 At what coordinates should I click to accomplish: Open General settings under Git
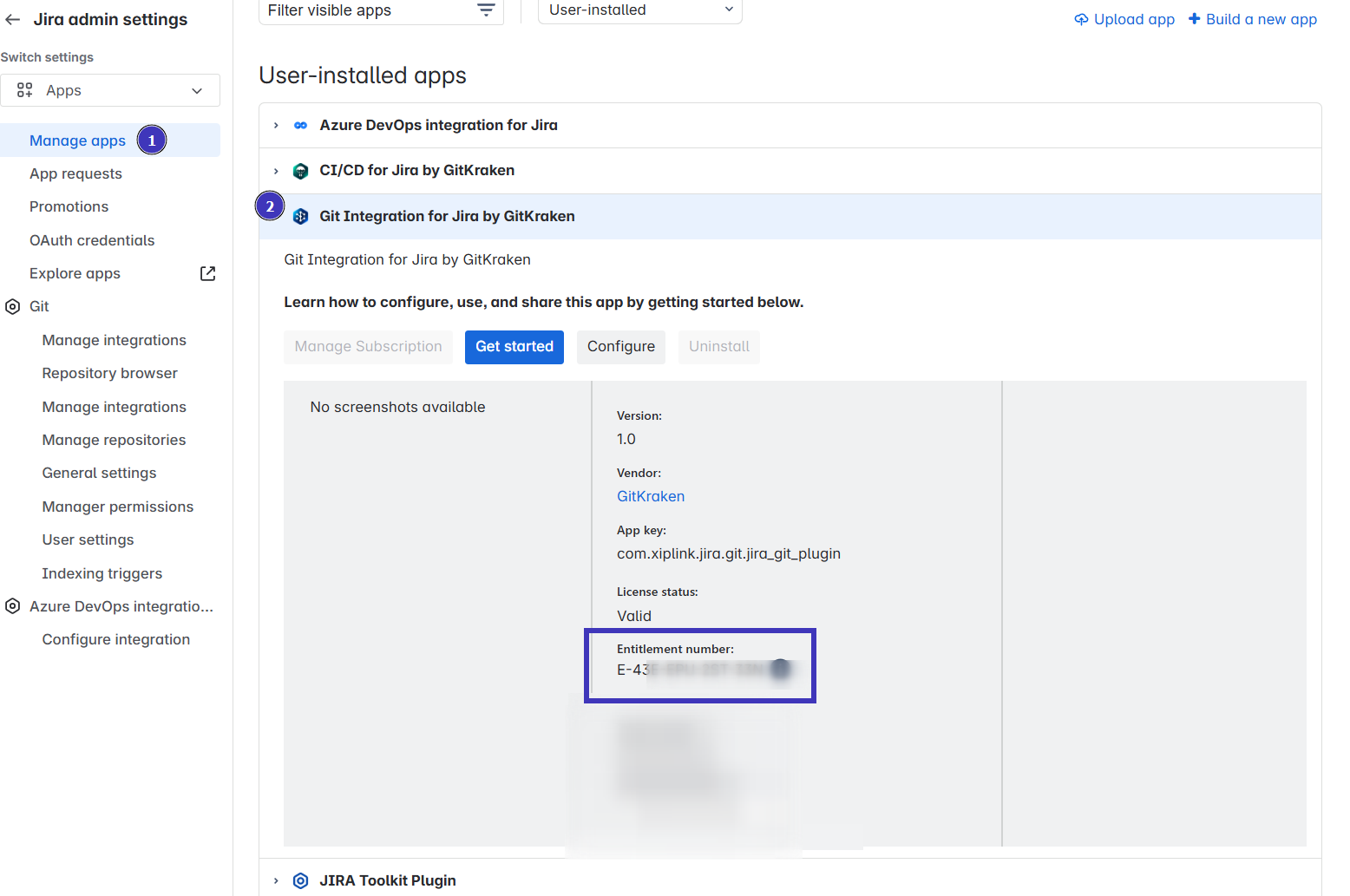coord(99,473)
